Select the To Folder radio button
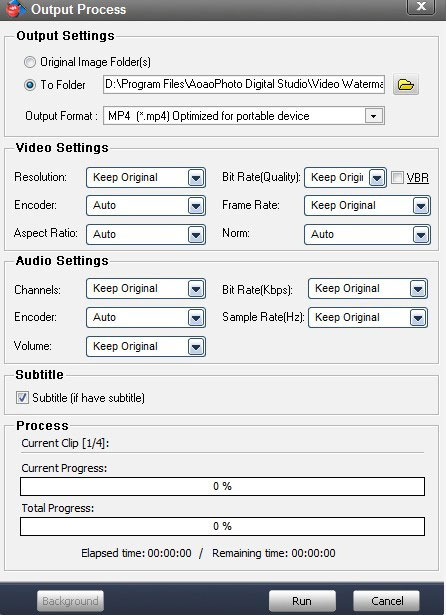 [x=30, y=85]
